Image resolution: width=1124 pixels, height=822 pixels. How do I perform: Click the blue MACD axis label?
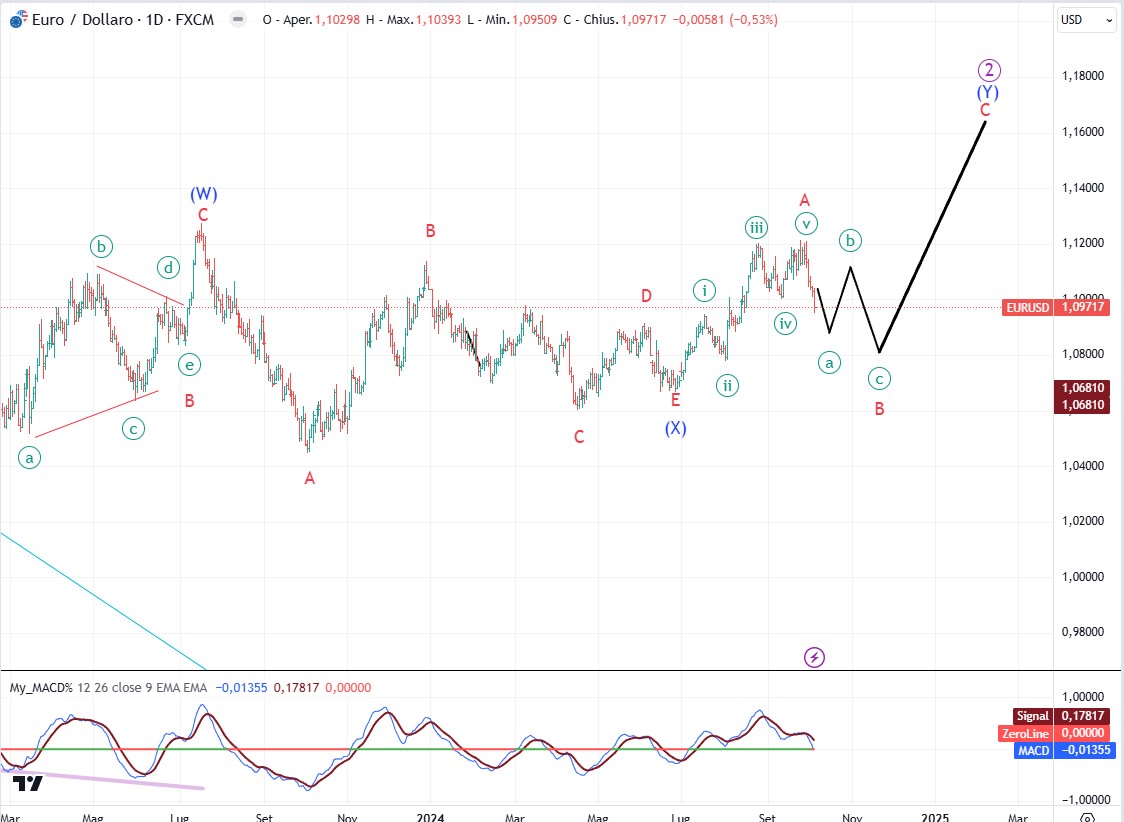pyautogui.click(x=1034, y=750)
